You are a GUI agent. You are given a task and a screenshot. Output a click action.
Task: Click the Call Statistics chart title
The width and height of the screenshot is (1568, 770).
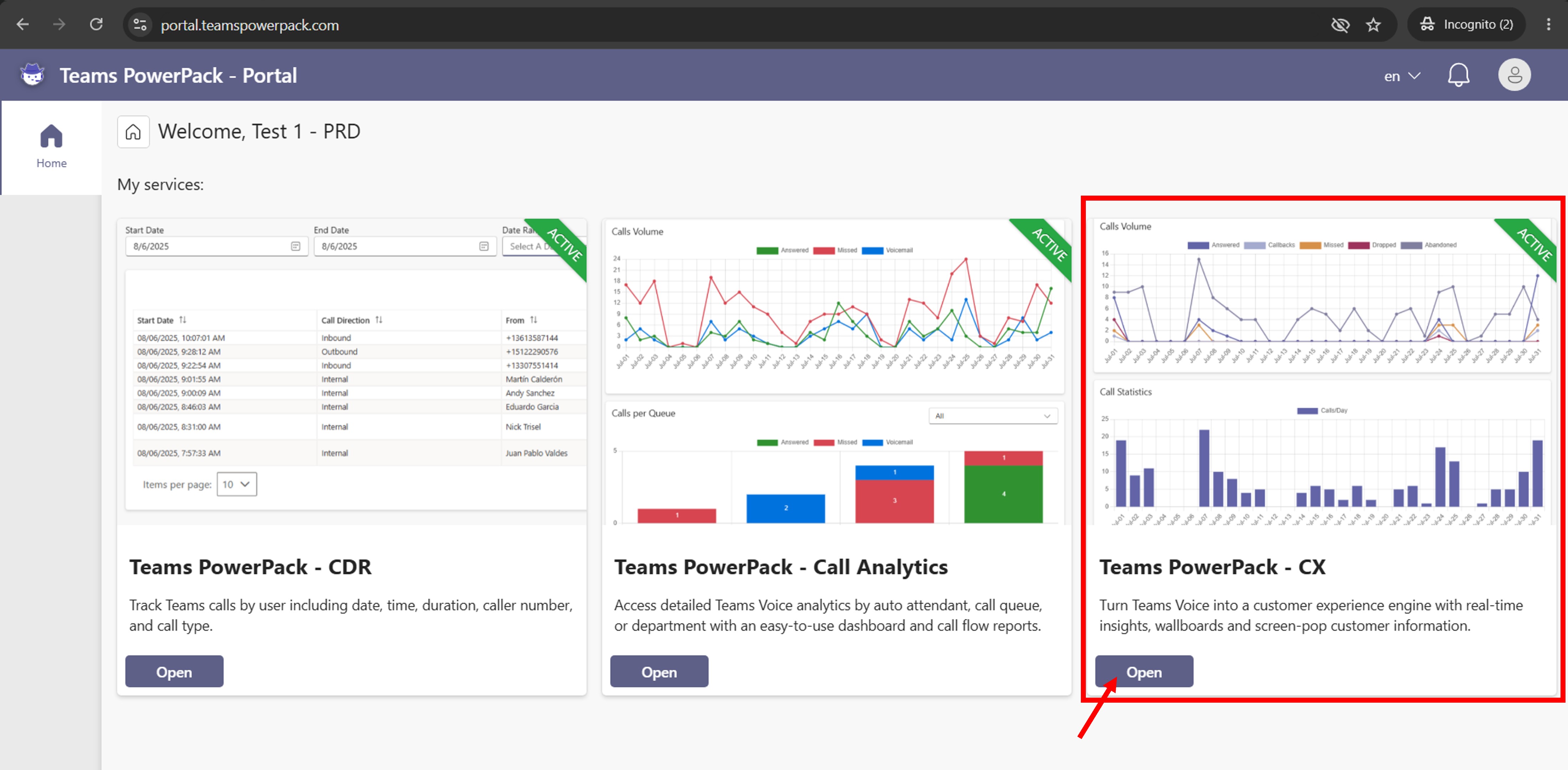(x=1125, y=392)
